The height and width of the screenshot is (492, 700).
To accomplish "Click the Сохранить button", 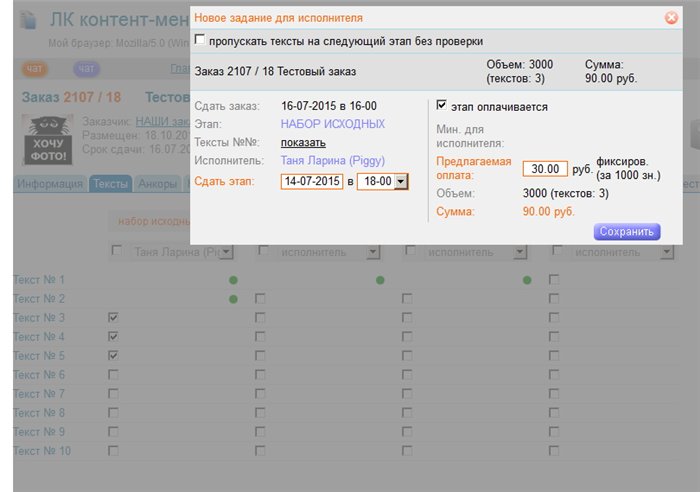I will point(627,232).
